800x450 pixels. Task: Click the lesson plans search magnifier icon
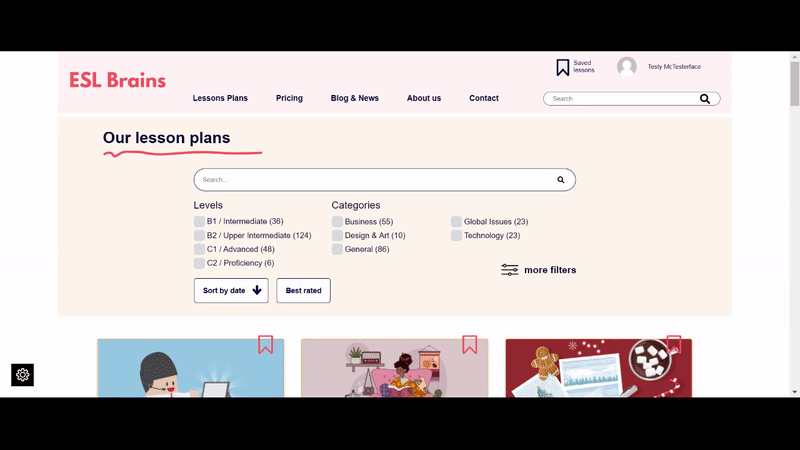(561, 180)
